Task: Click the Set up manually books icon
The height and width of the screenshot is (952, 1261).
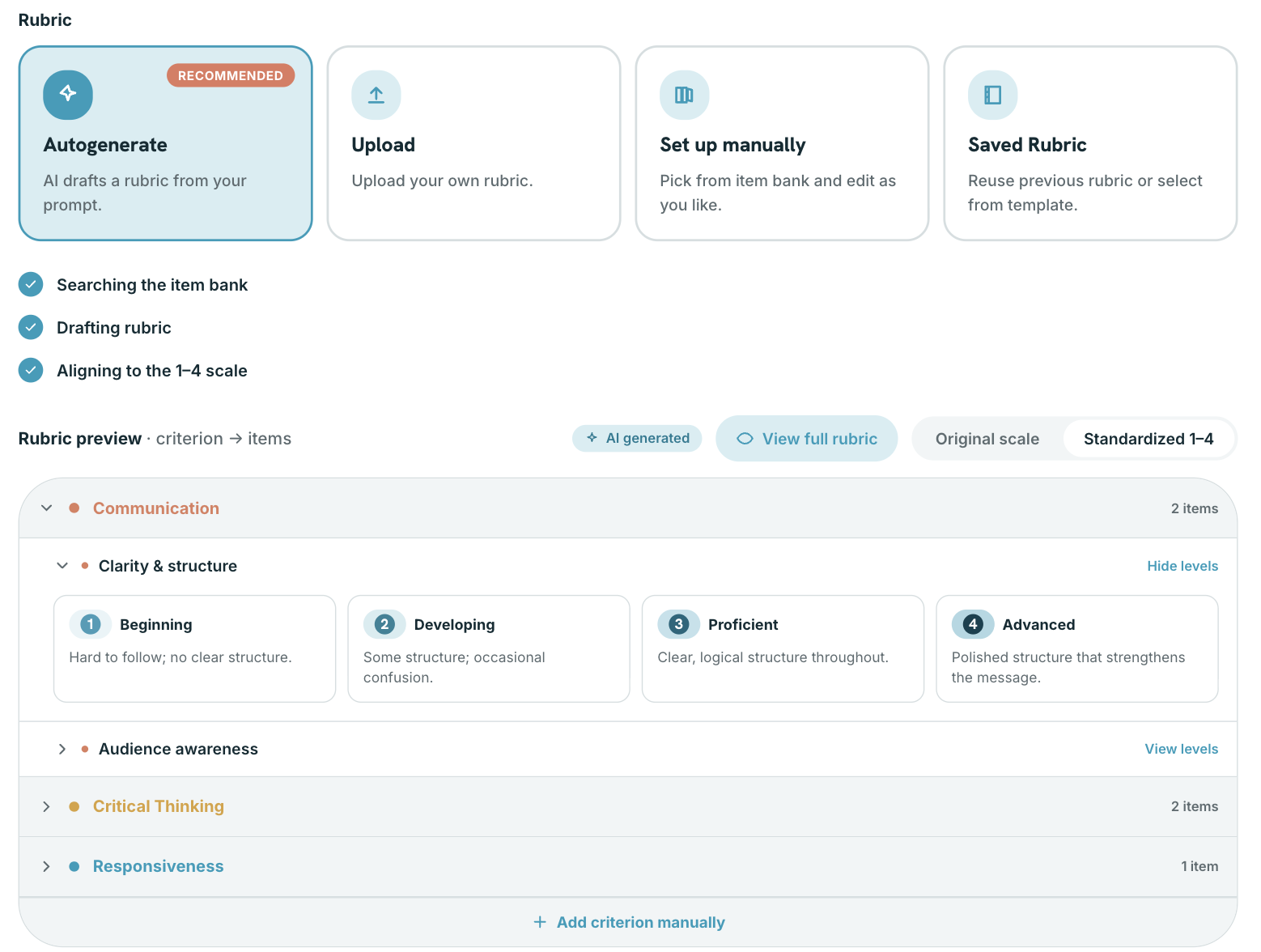Action: pos(685,95)
